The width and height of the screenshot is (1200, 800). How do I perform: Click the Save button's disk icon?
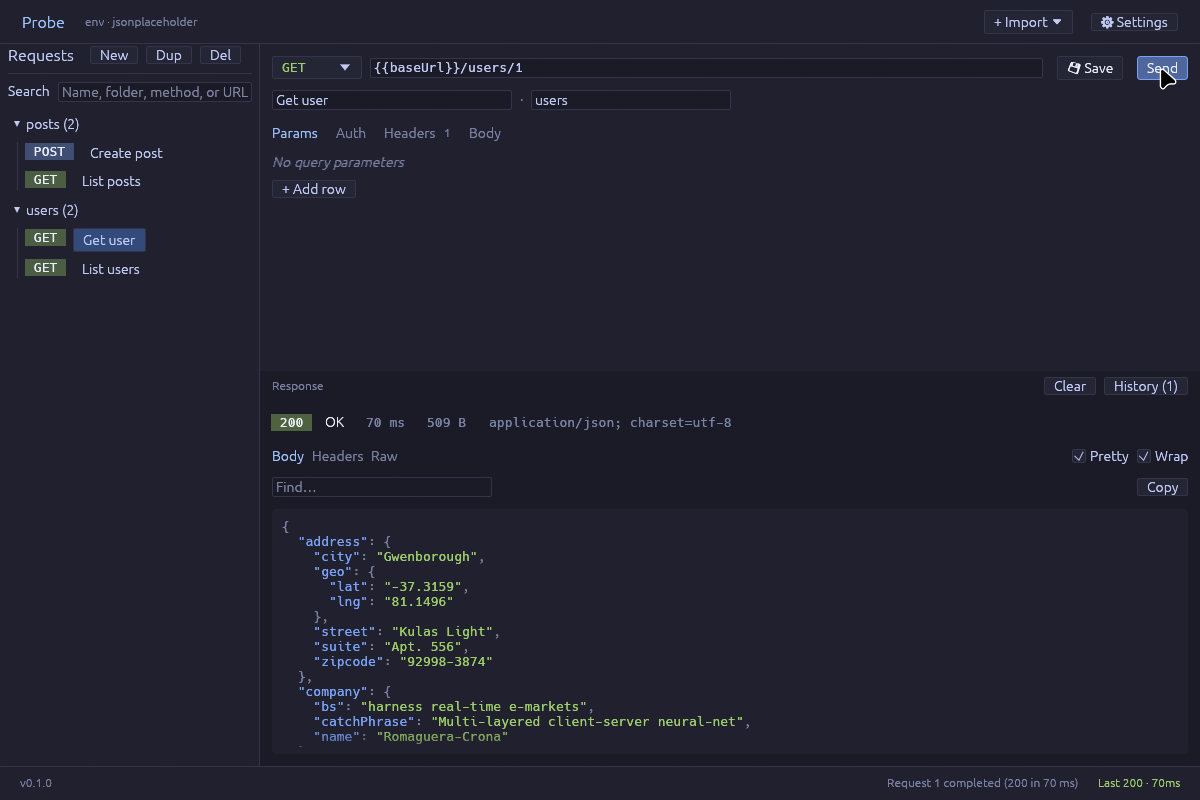pyautogui.click(x=1074, y=68)
